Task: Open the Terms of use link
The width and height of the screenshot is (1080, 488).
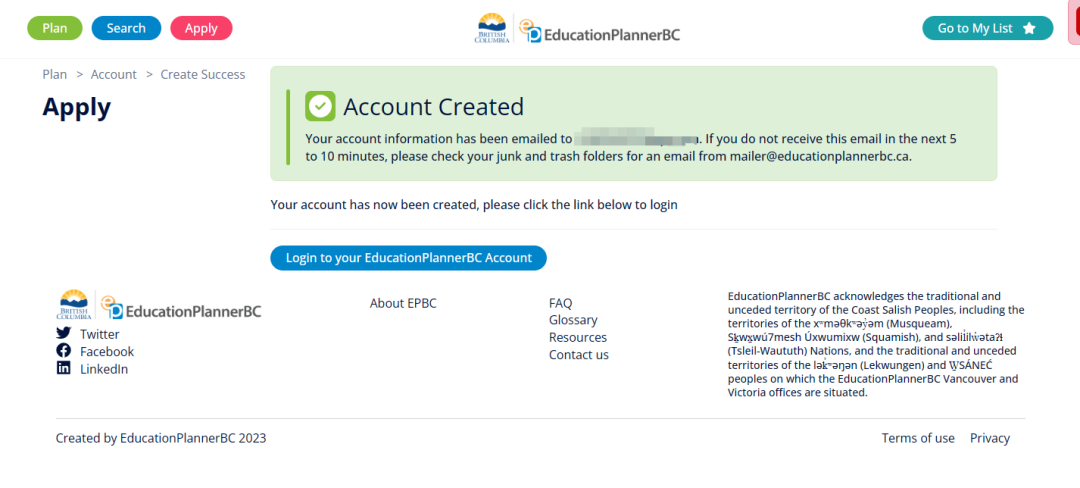Action: (x=918, y=438)
